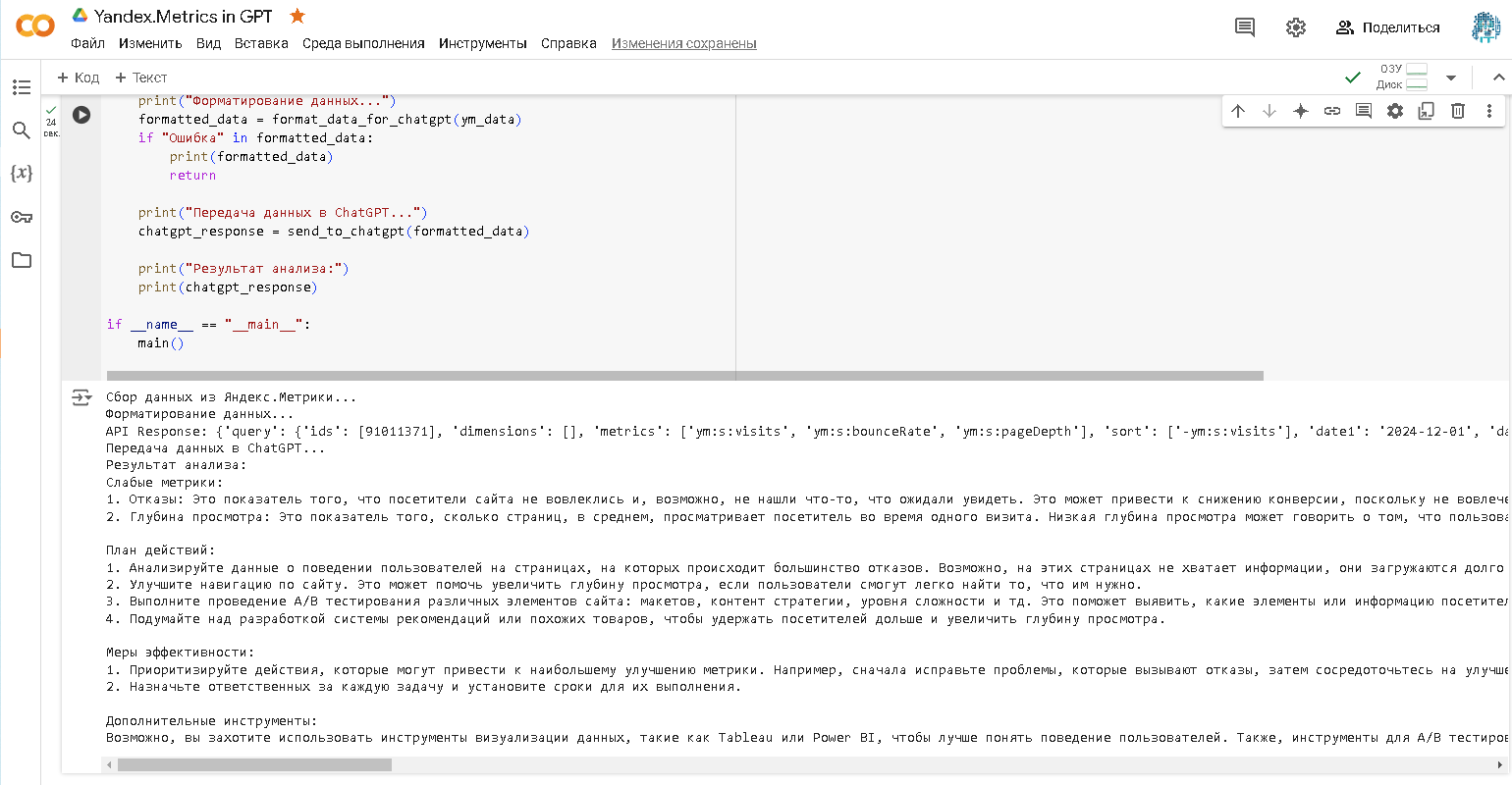Open the Изменить menu

pyautogui.click(x=150, y=43)
